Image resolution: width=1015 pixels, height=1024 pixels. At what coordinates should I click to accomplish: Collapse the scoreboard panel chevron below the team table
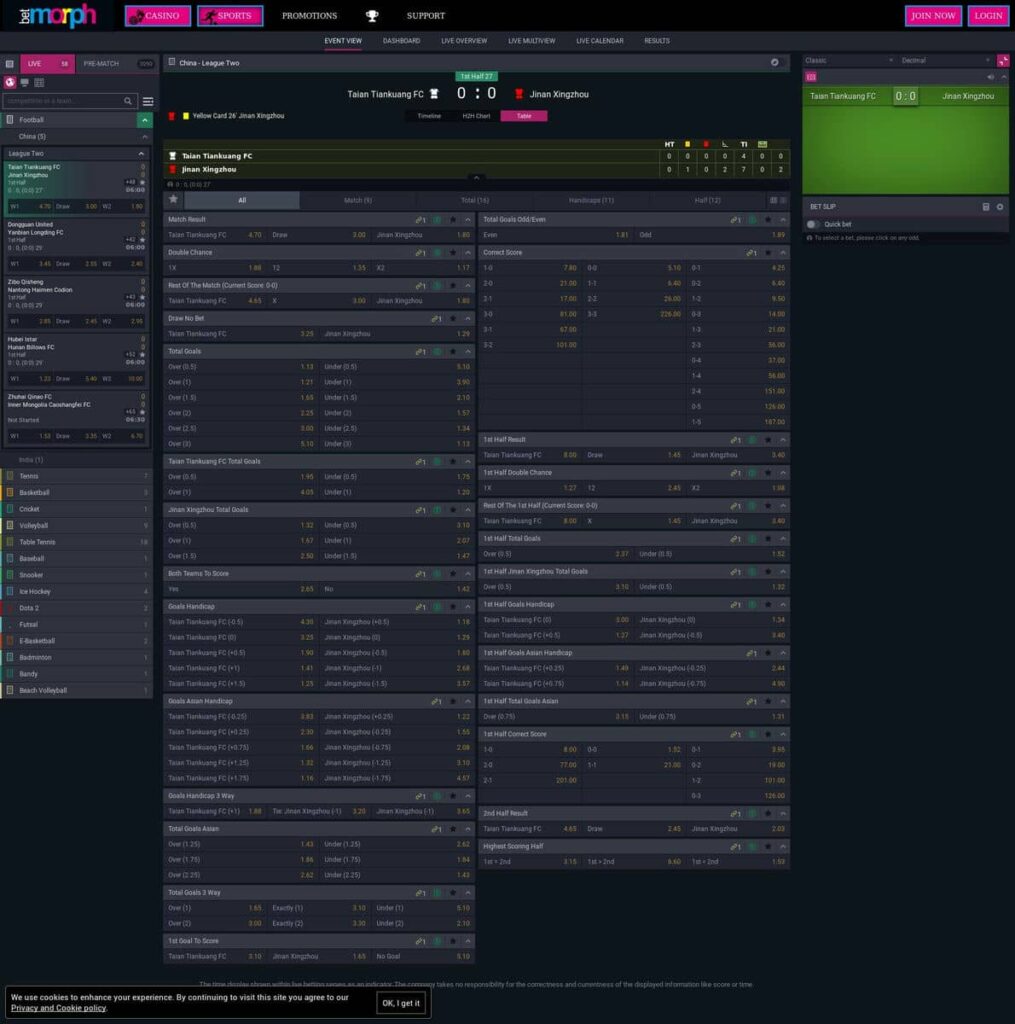tap(476, 178)
